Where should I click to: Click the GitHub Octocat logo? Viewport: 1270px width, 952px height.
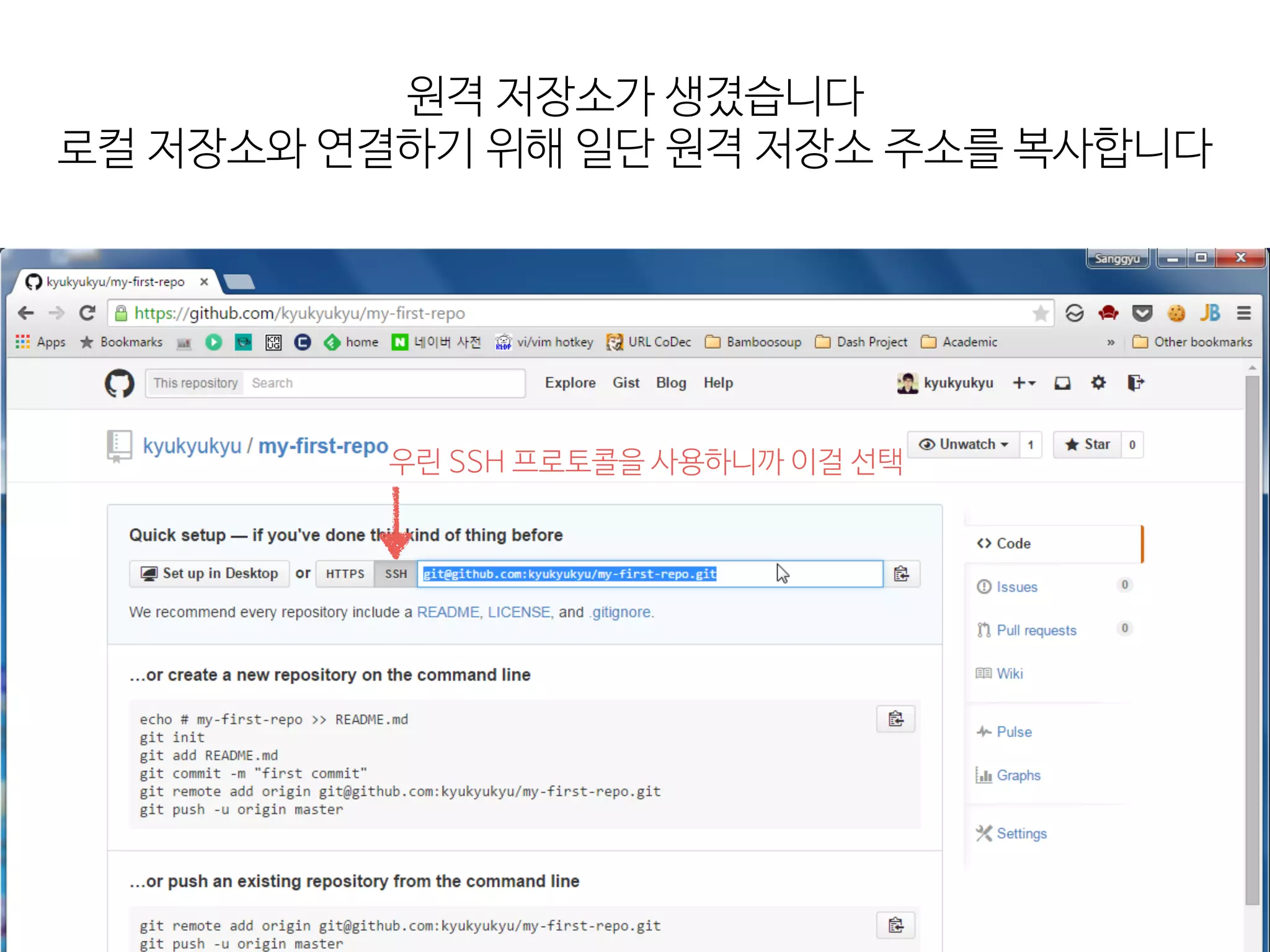(x=119, y=383)
